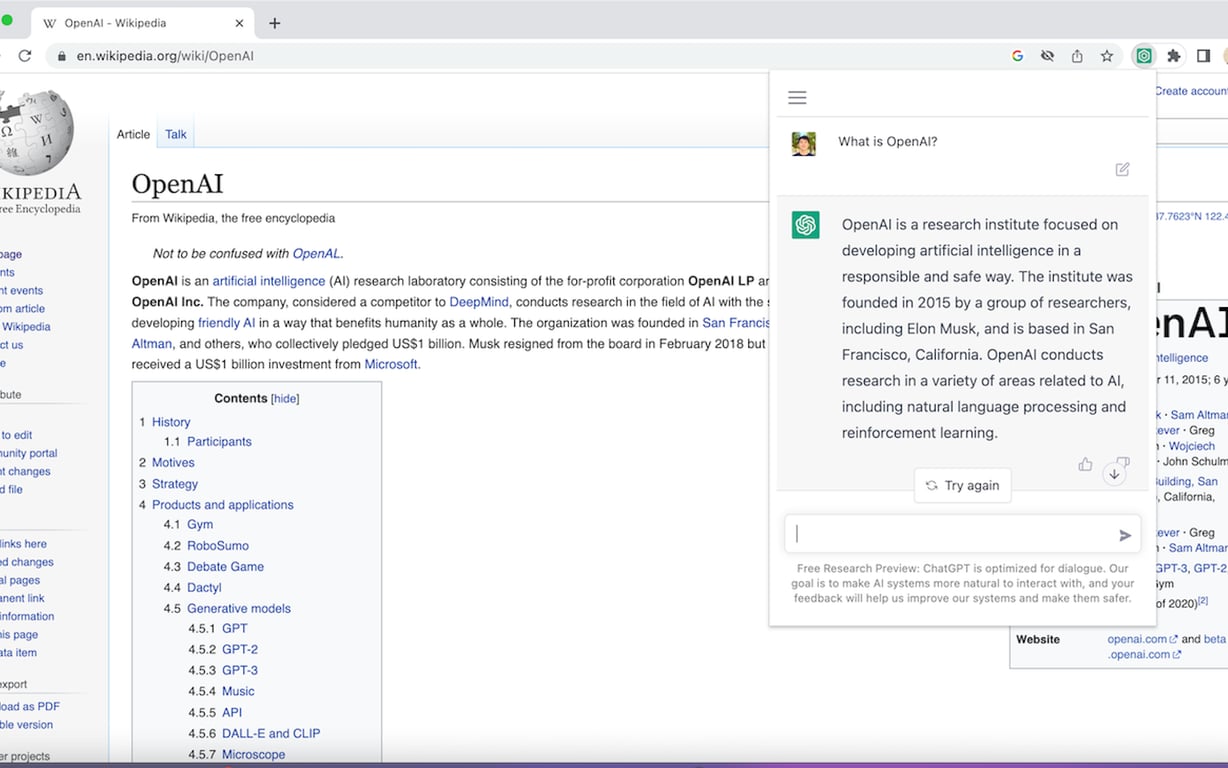Open the Microsoft link in the article
The height and width of the screenshot is (768, 1228).
391,364
